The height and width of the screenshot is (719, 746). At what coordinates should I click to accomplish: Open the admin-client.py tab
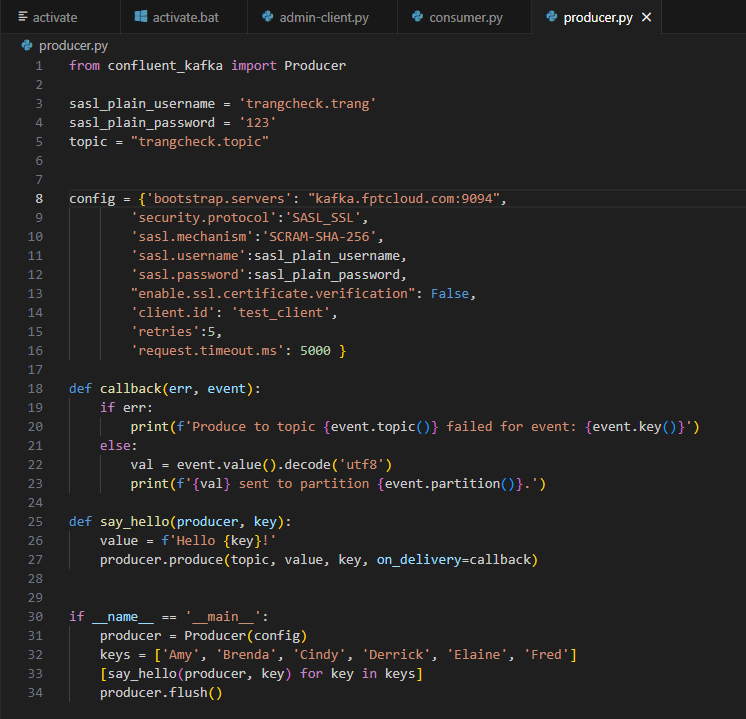pos(322,18)
